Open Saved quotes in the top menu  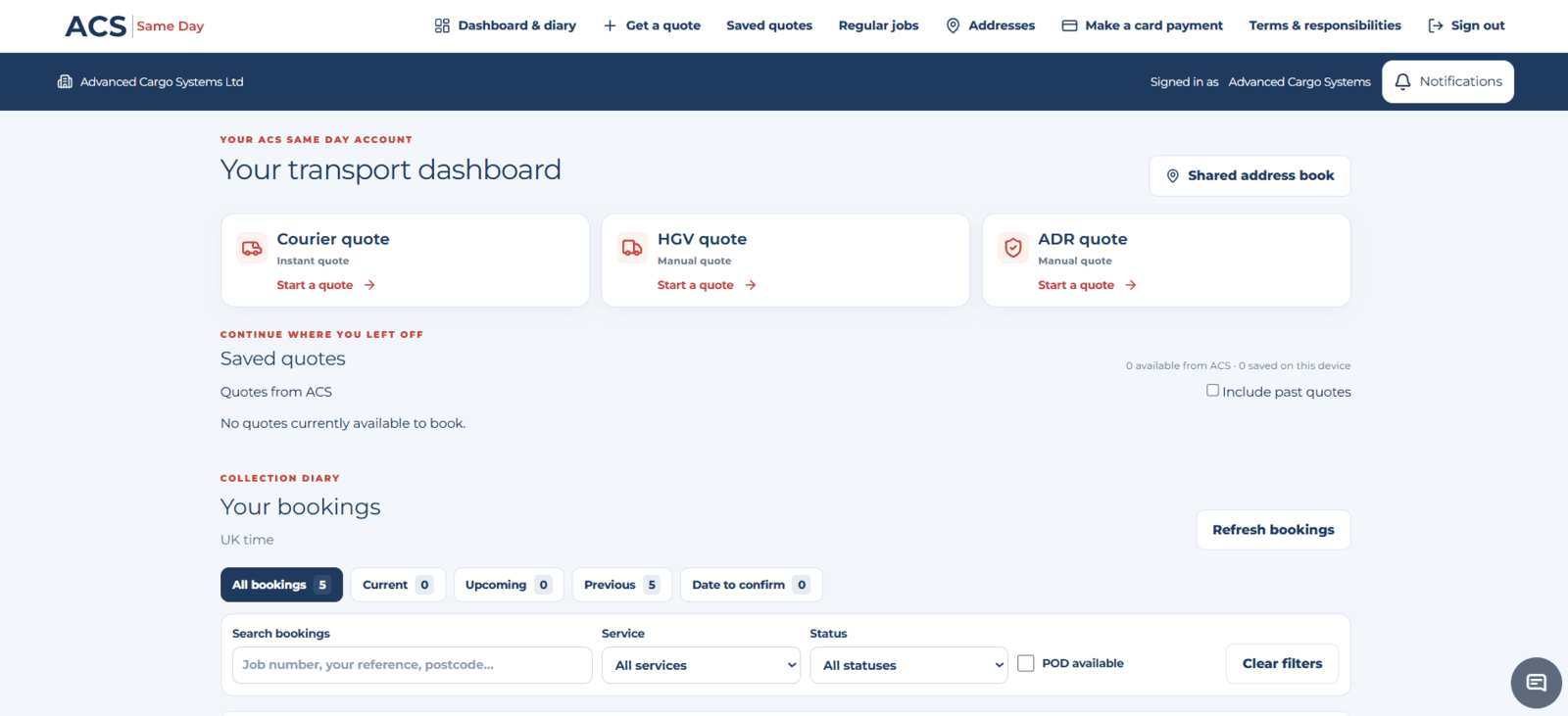point(769,25)
